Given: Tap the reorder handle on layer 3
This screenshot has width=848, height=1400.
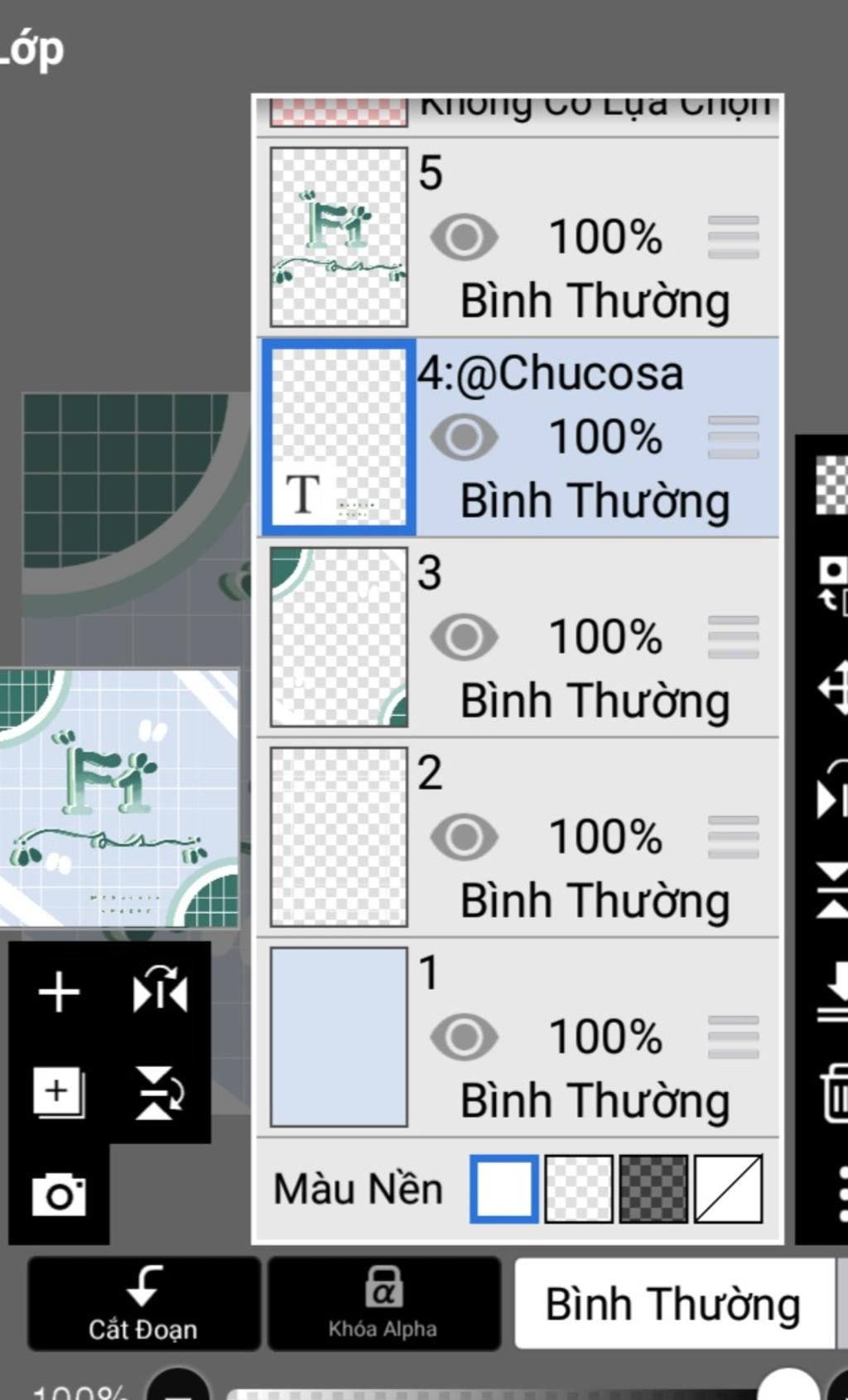Looking at the screenshot, I should (x=734, y=637).
